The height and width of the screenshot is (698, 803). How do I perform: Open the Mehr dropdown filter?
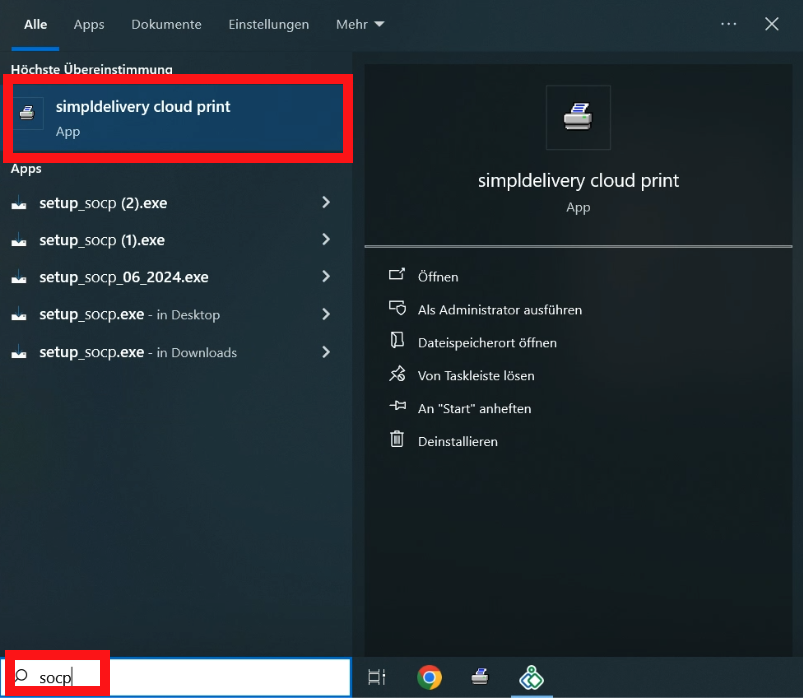point(360,24)
